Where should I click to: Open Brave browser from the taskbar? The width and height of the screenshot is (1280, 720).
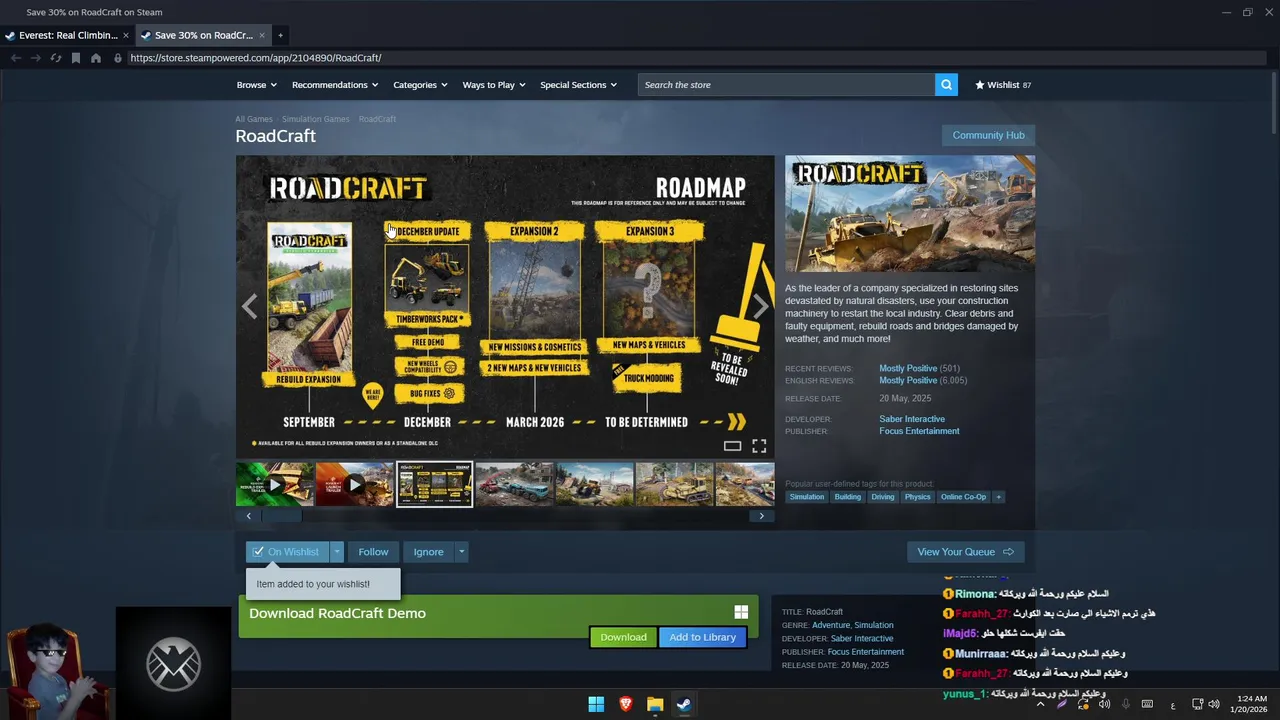pyautogui.click(x=626, y=704)
